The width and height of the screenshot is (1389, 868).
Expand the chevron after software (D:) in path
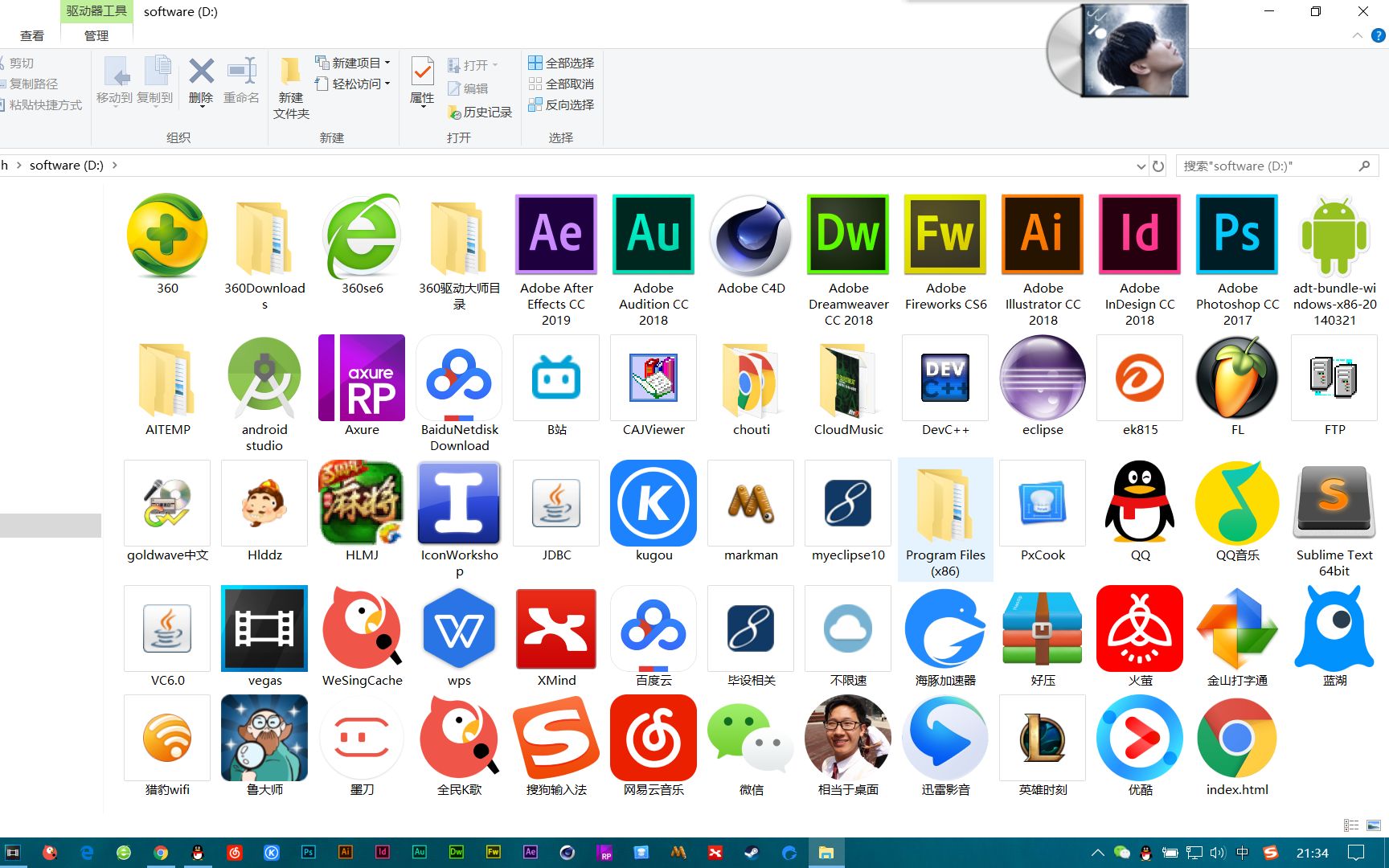pos(115,166)
